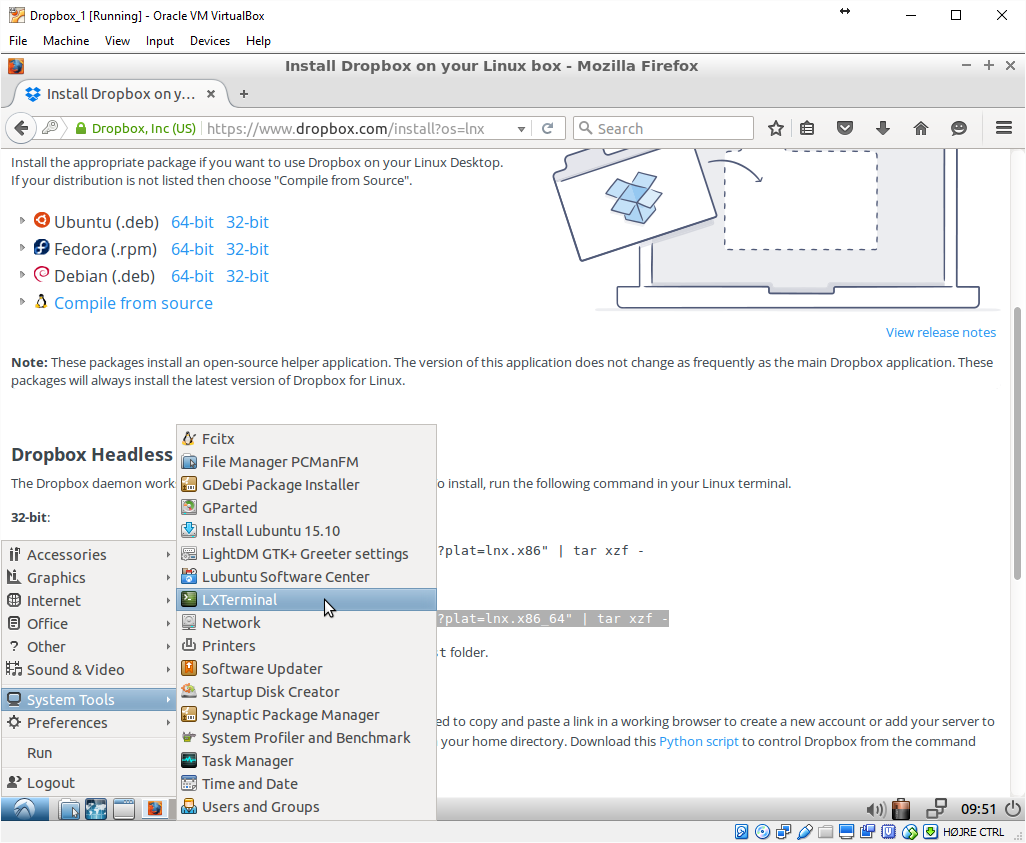Expand the Graphics submenu
The height and width of the screenshot is (843, 1026).
pos(89,577)
